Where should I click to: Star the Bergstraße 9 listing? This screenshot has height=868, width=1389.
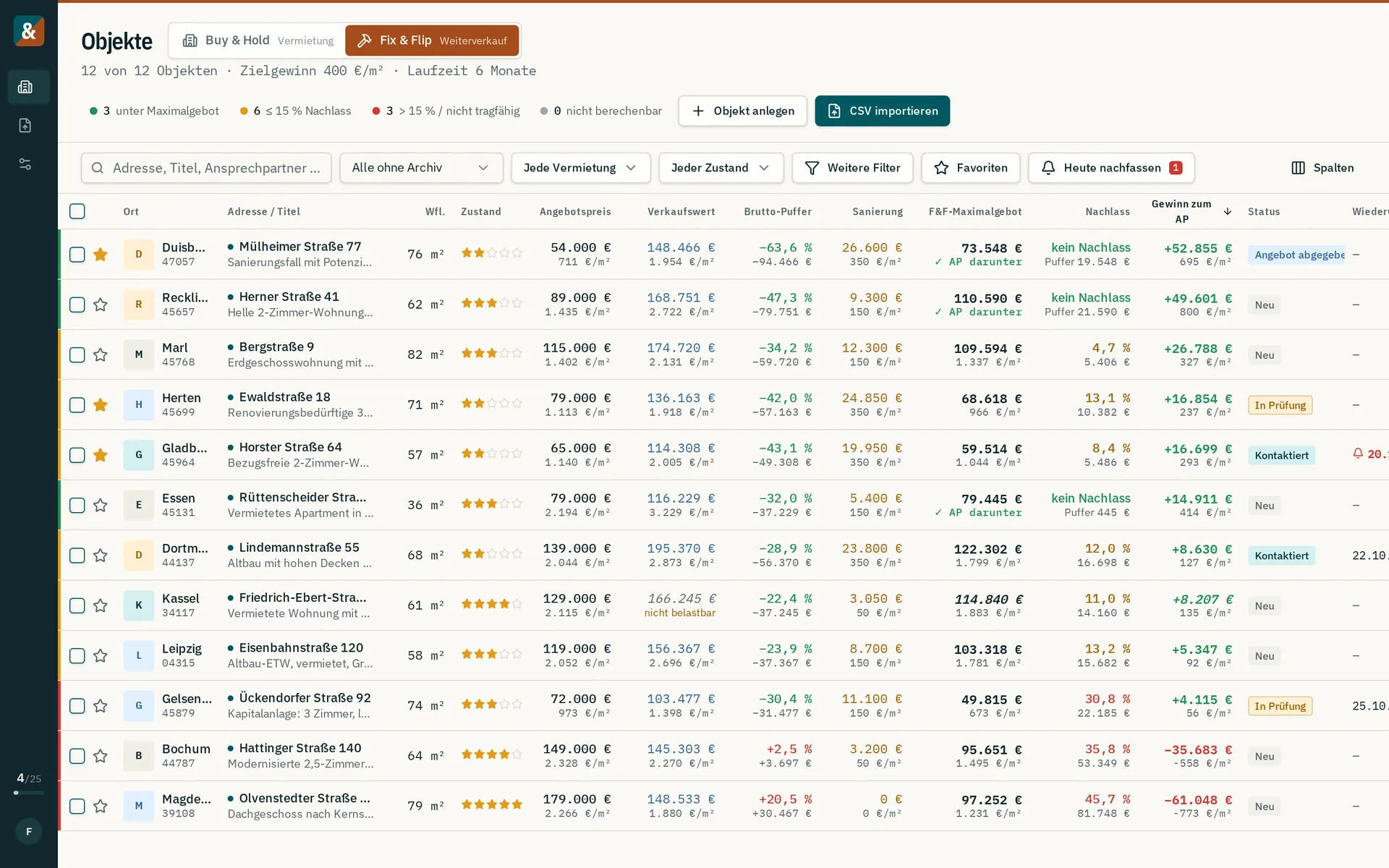(101, 354)
